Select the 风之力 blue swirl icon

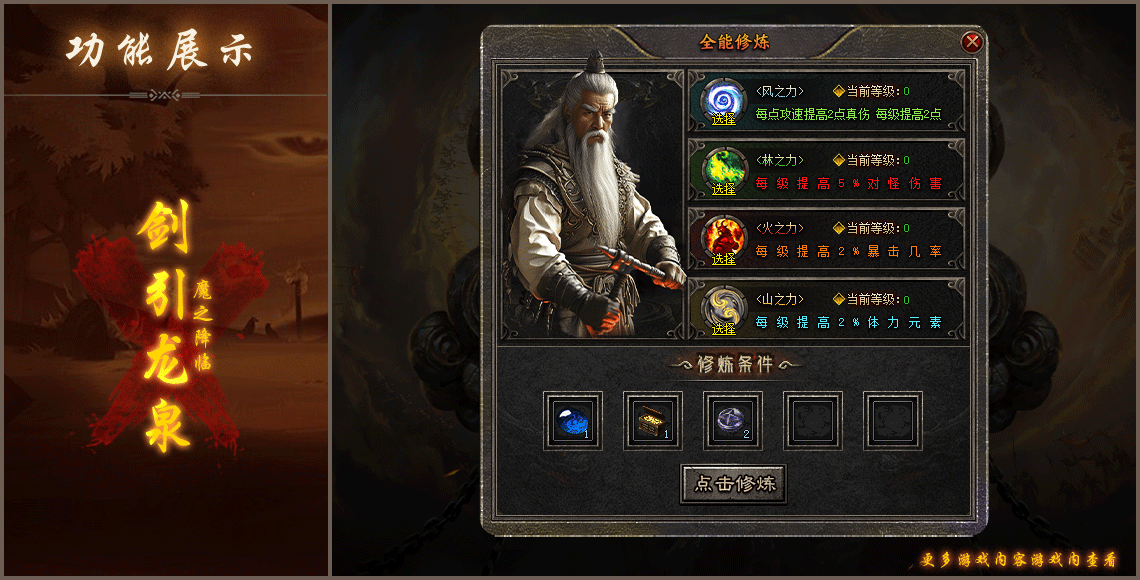click(723, 101)
